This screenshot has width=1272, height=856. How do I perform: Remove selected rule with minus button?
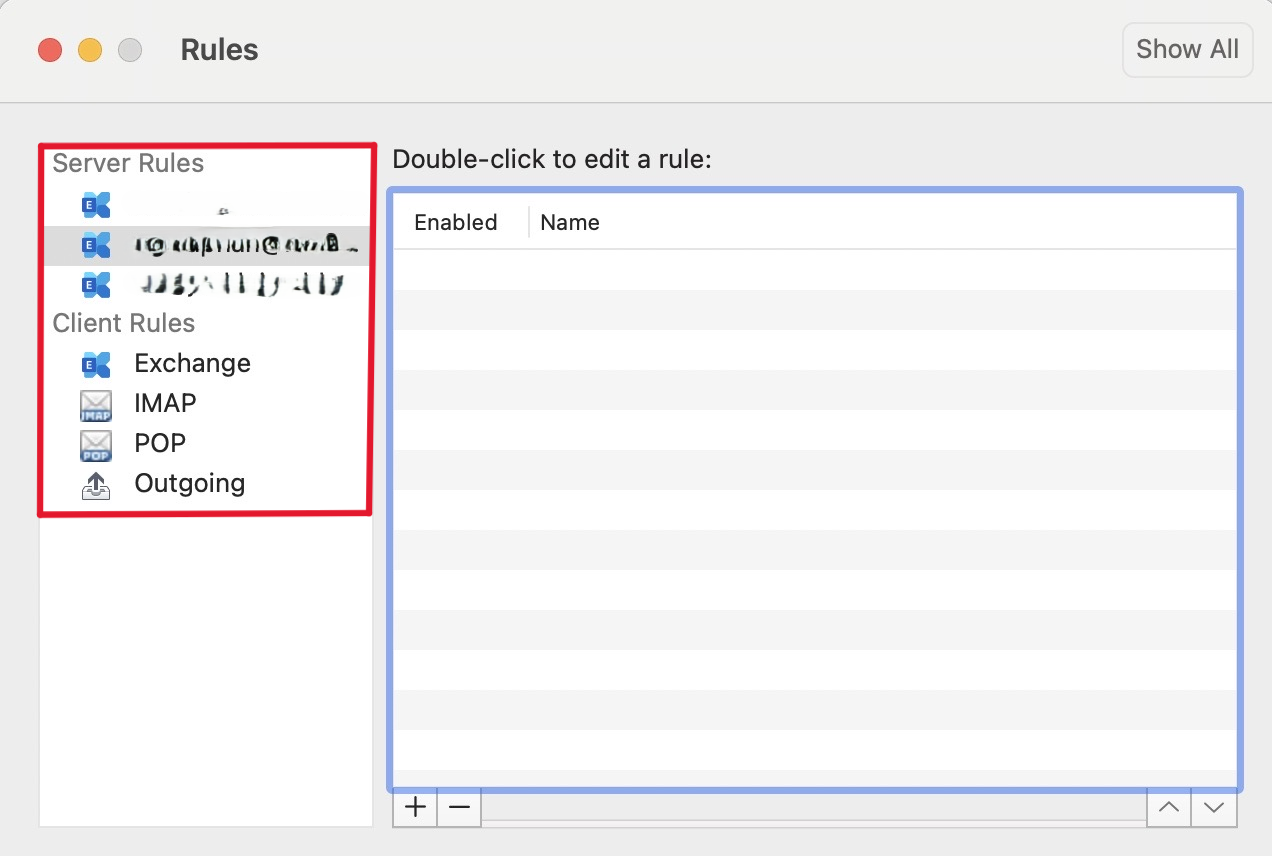(459, 807)
